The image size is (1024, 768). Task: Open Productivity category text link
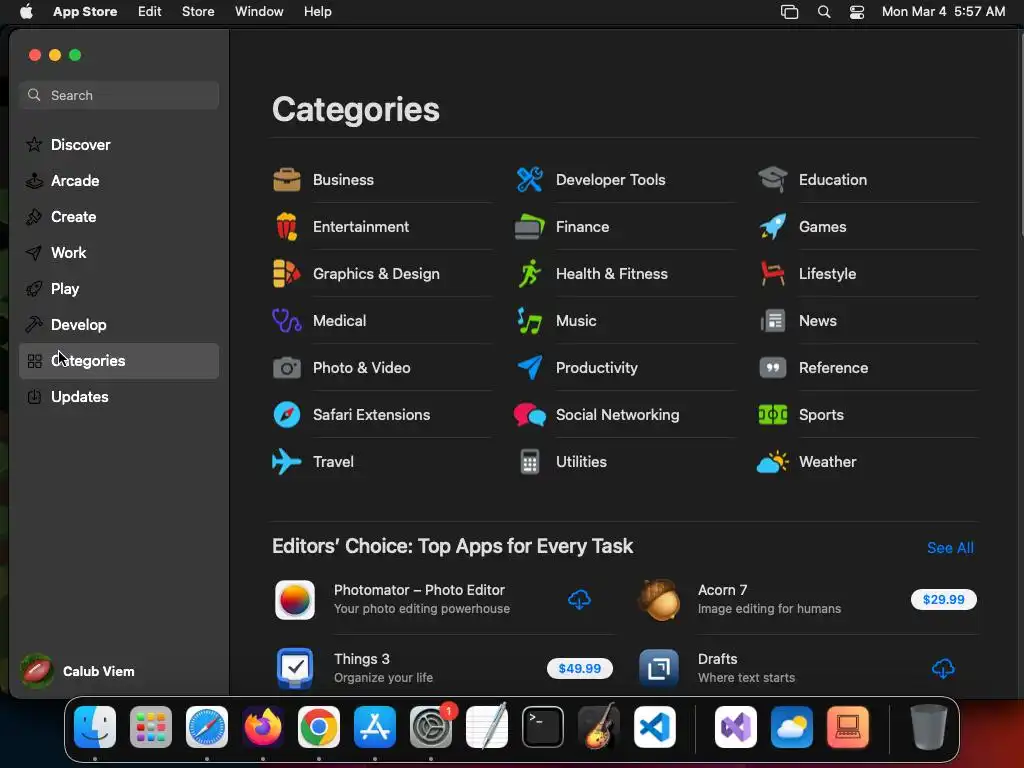[596, 368]
